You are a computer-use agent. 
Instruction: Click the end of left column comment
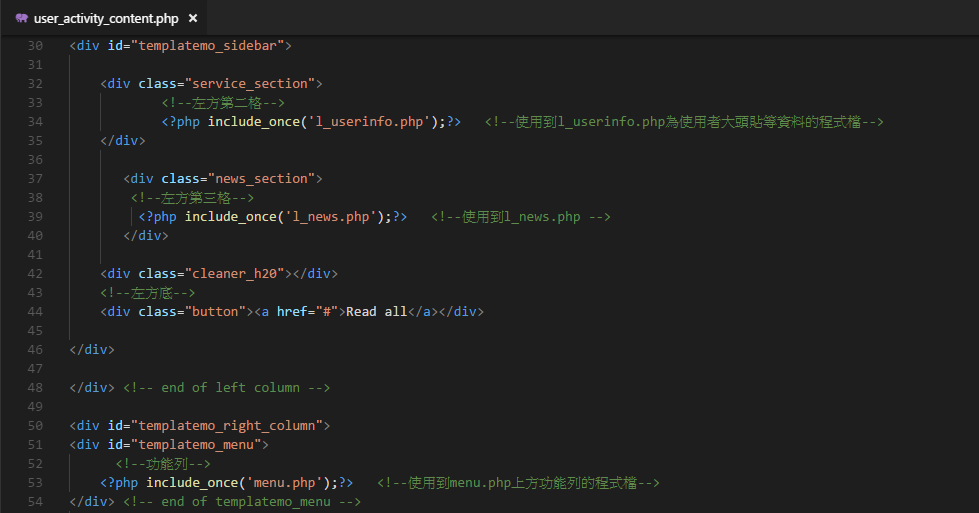[x=227, y=388]
